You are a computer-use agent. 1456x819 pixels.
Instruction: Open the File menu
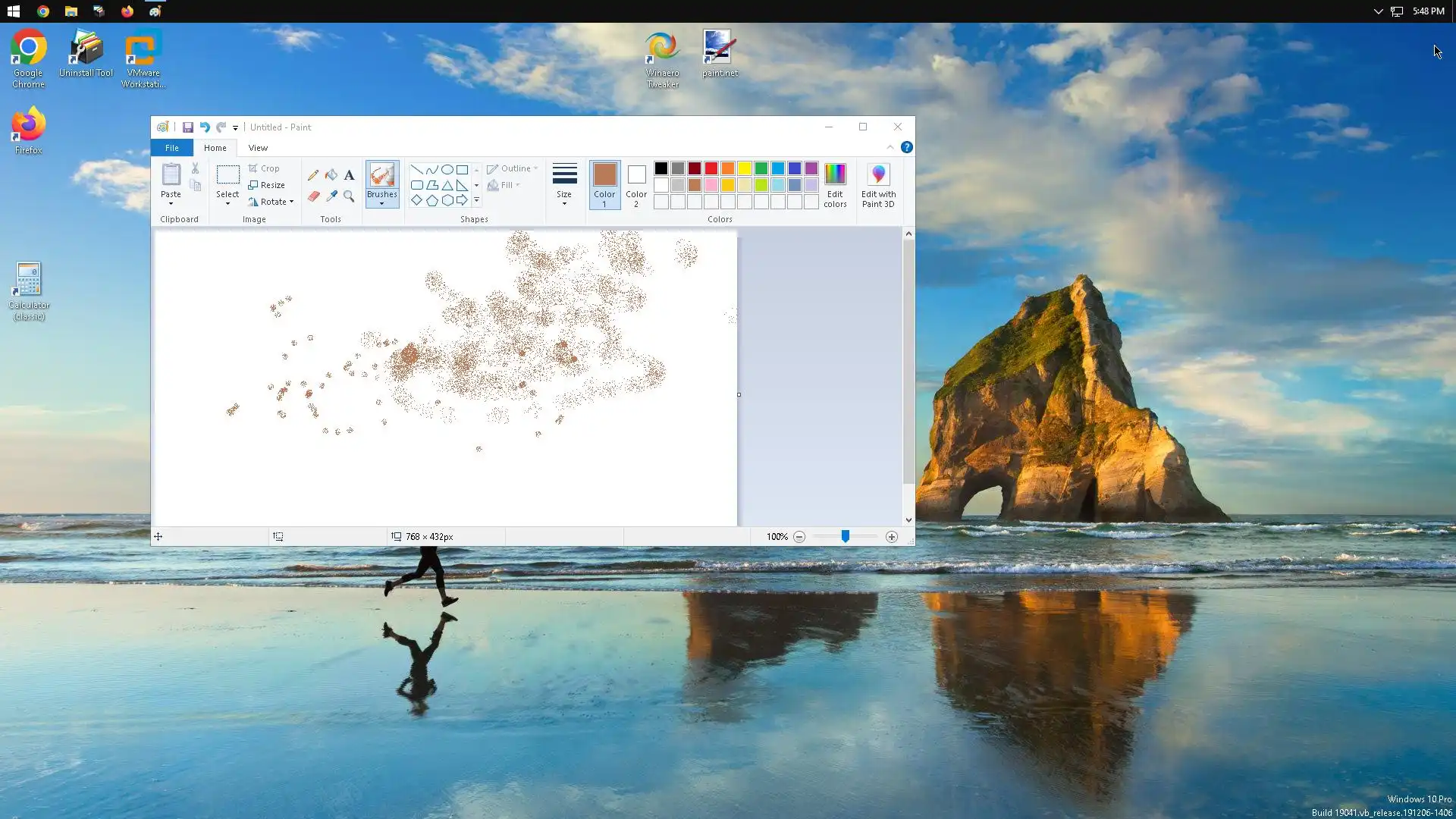coord(172,148)
